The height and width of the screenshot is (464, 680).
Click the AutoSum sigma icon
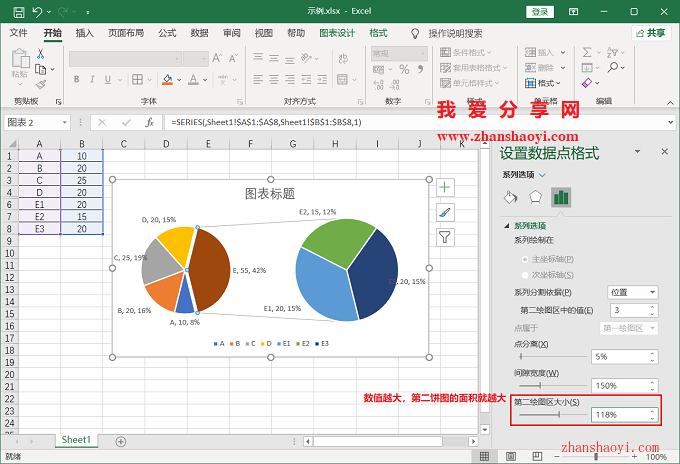[587, 52]
